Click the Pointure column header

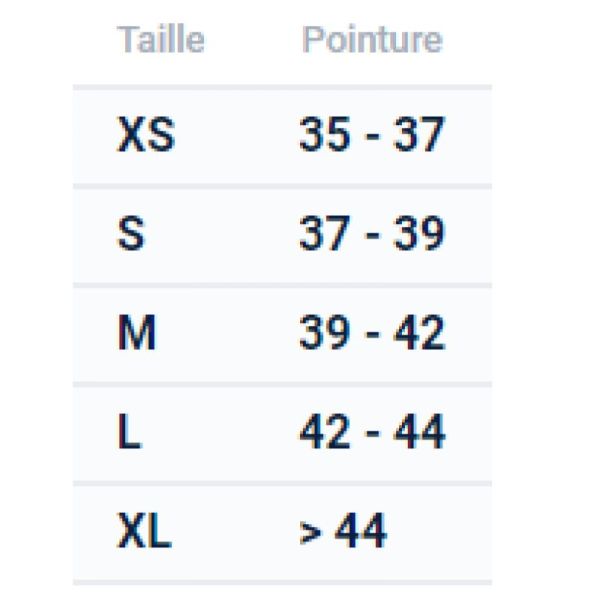372,39
